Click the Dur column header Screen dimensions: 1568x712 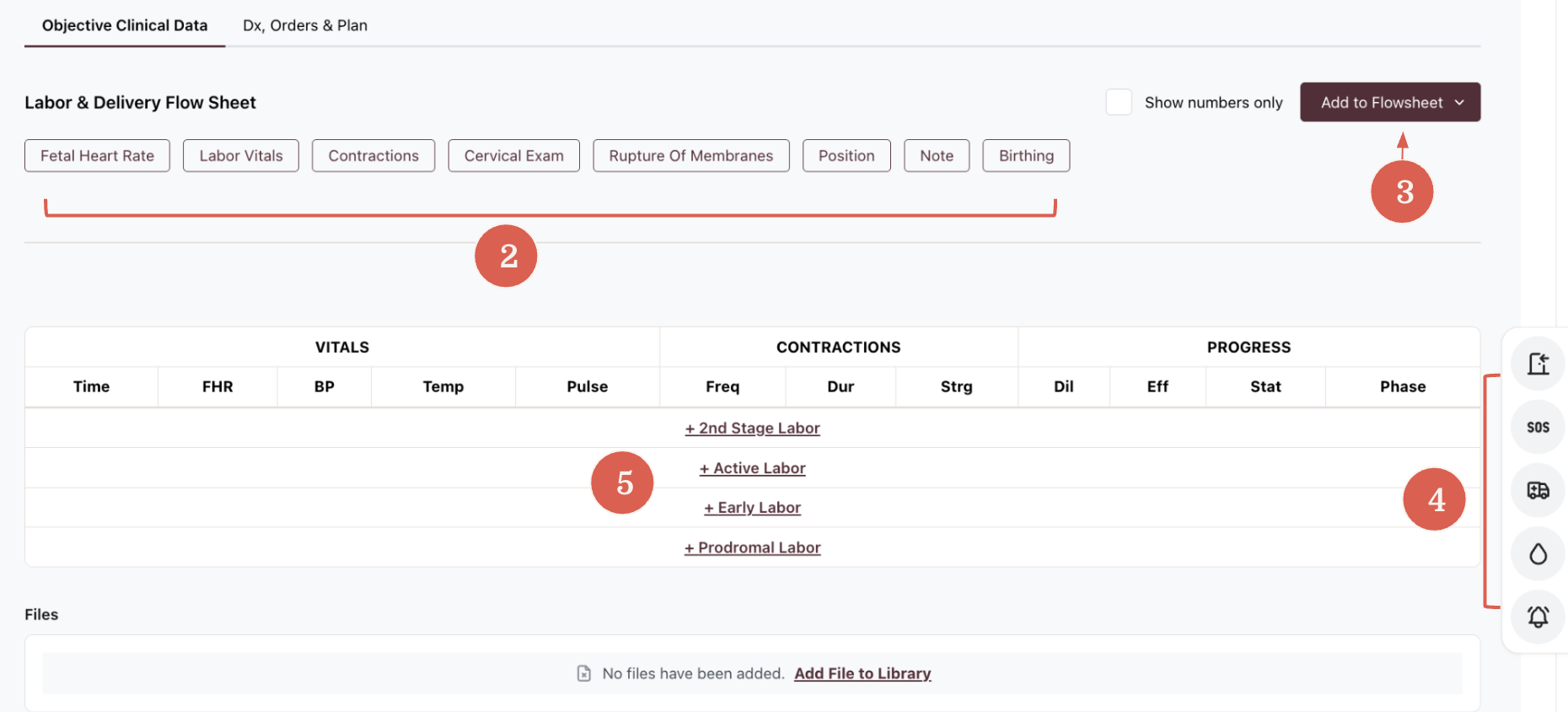tap(840, 386)
